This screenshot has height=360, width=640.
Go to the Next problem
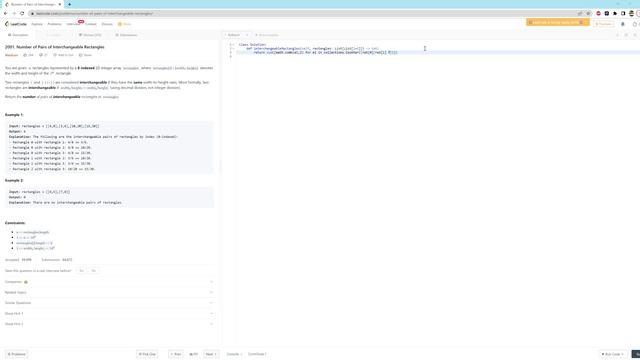211,354
